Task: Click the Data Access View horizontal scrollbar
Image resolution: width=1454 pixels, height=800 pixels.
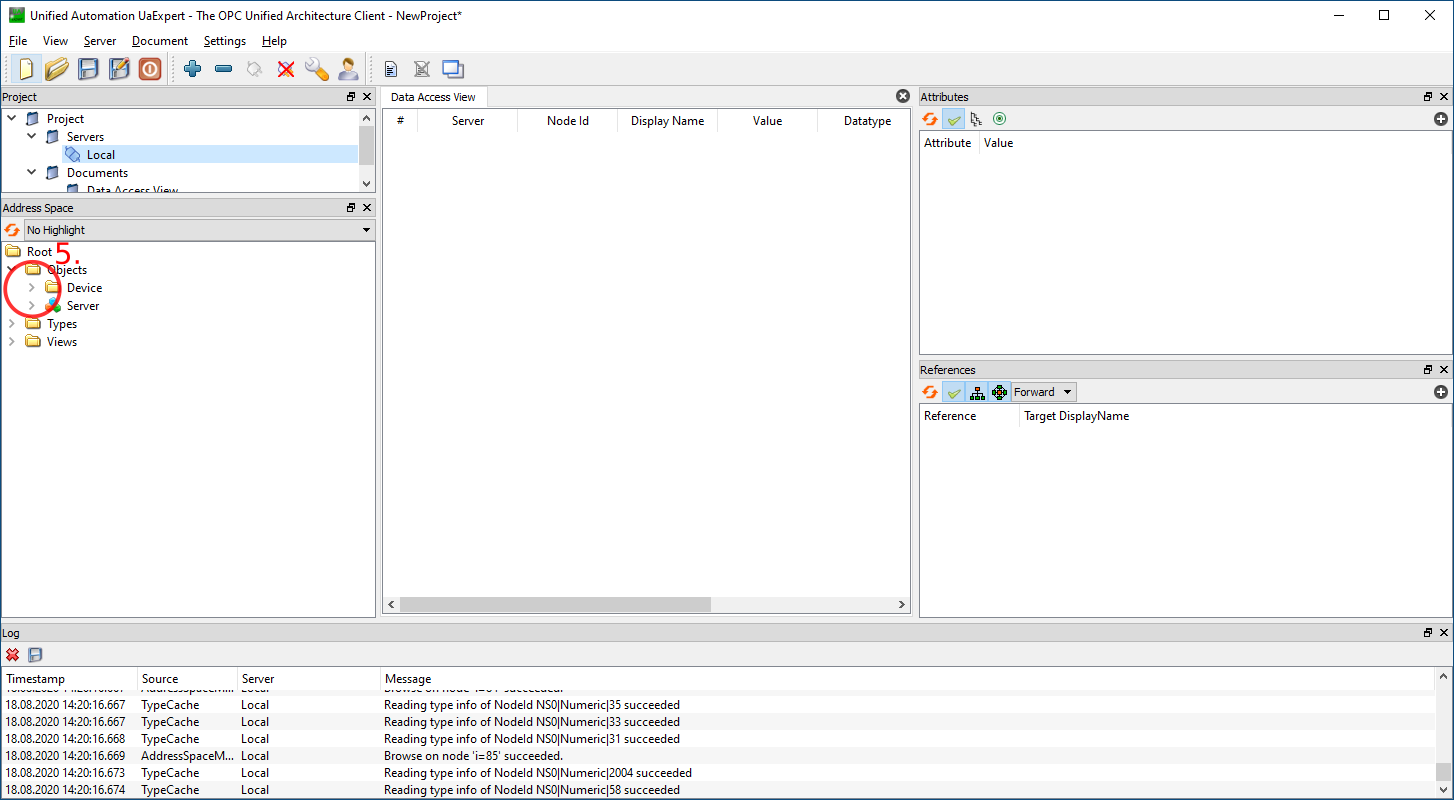Action: click(555, 605)
